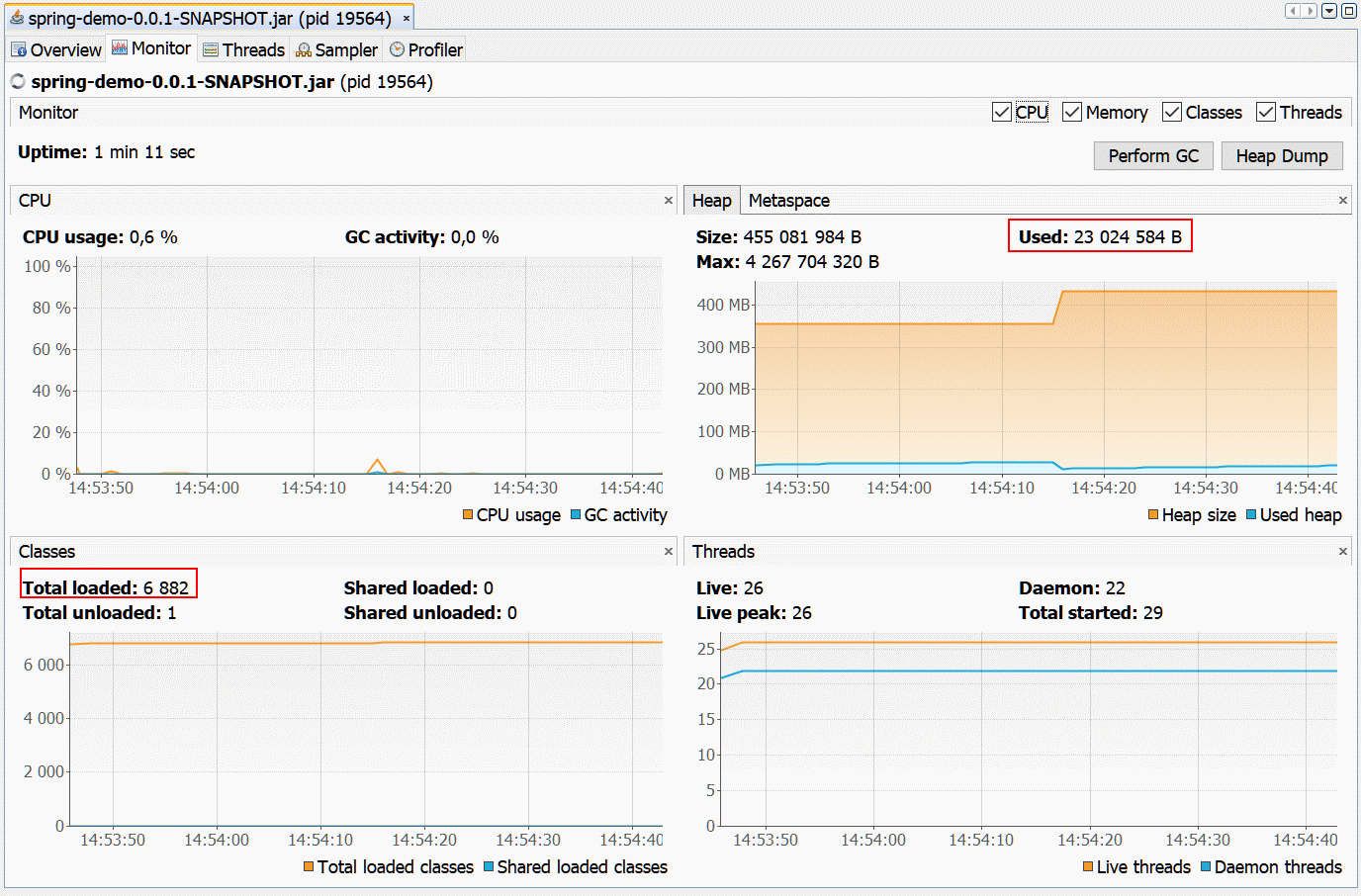Click the scroll documents left arrow icon

tap(1293, 11)
